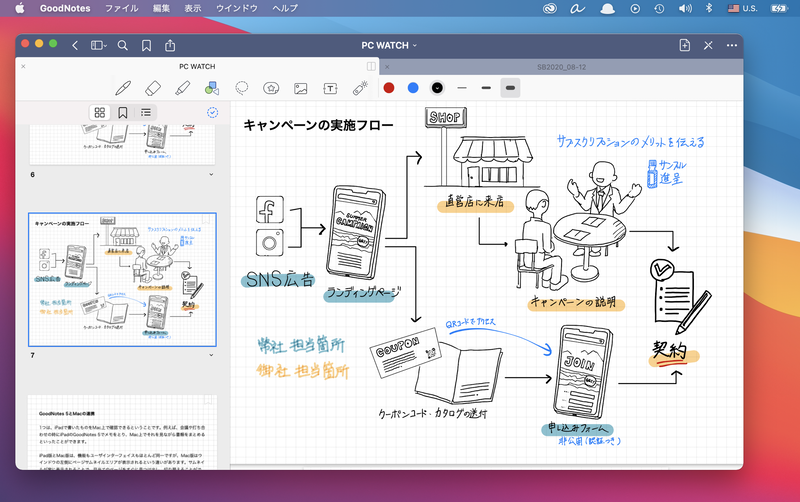Open the ヘルプ menu
800x502 pixels.
tap(285, 8)
